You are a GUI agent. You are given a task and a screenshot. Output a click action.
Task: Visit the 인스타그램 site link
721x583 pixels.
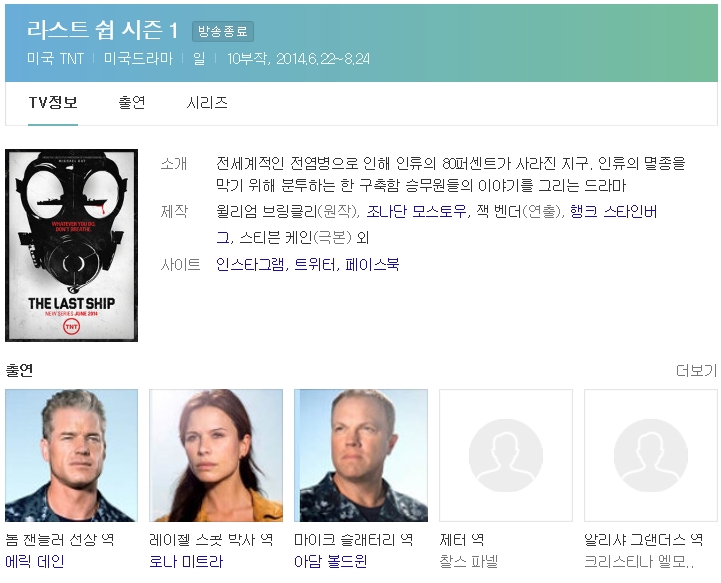(250, 264)
